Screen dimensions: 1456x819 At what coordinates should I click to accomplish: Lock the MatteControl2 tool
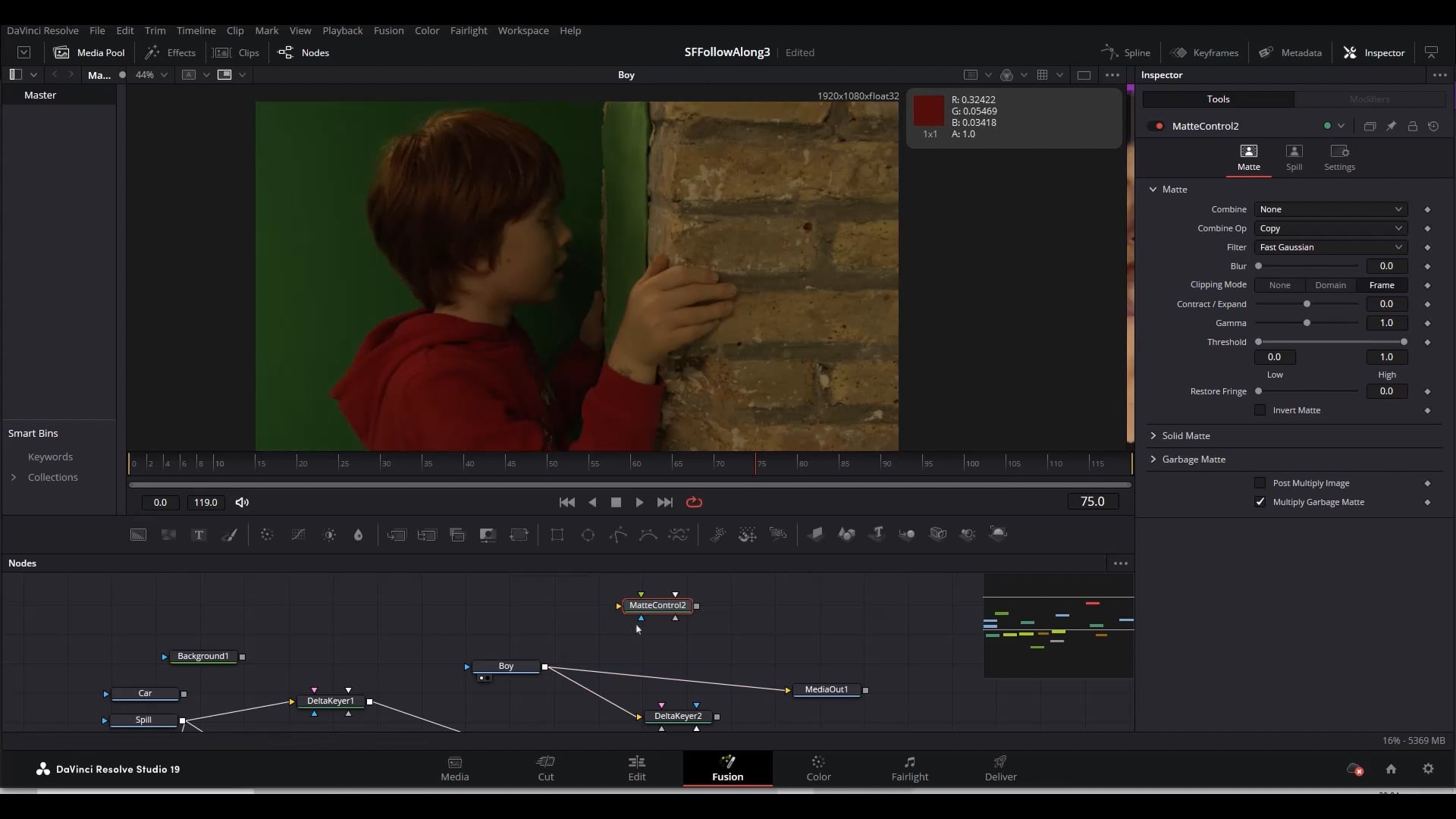click(1412, 127)
